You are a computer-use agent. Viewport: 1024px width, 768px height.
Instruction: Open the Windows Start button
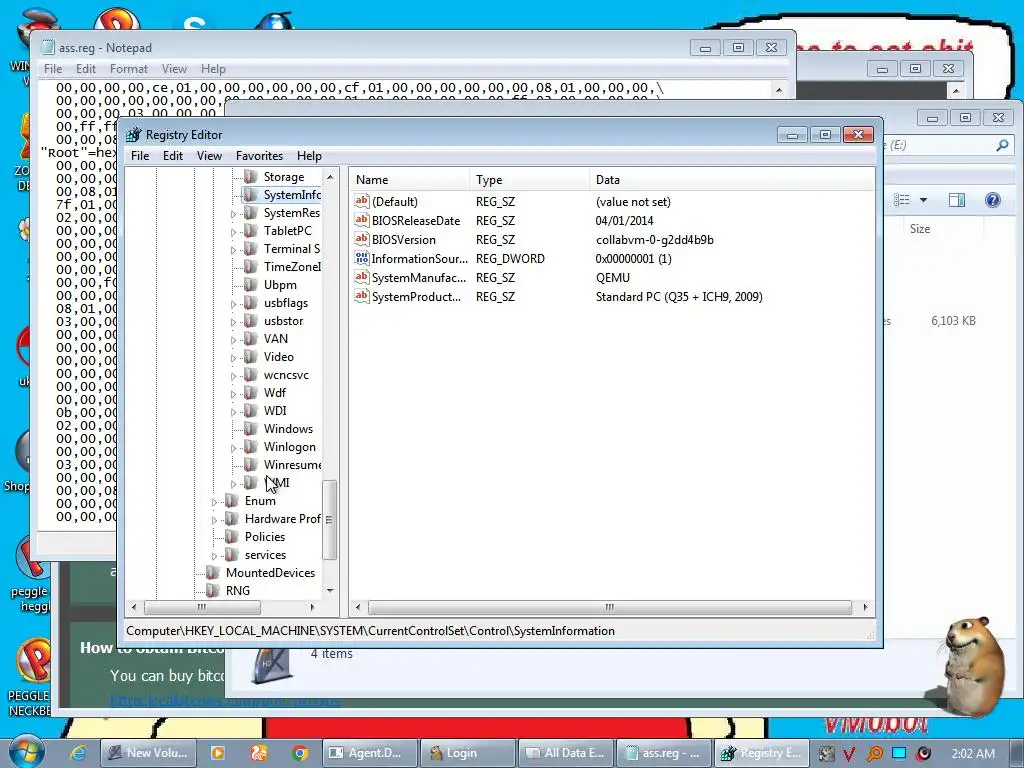[x=26, y=752]
